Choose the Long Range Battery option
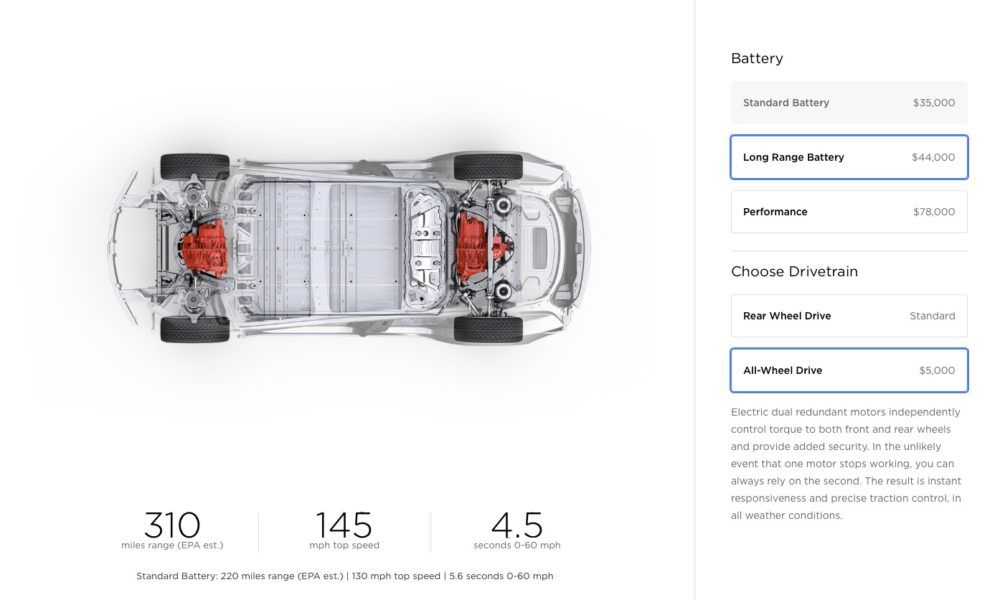This screenshot has height=600, width=1000. click(849, 157)
